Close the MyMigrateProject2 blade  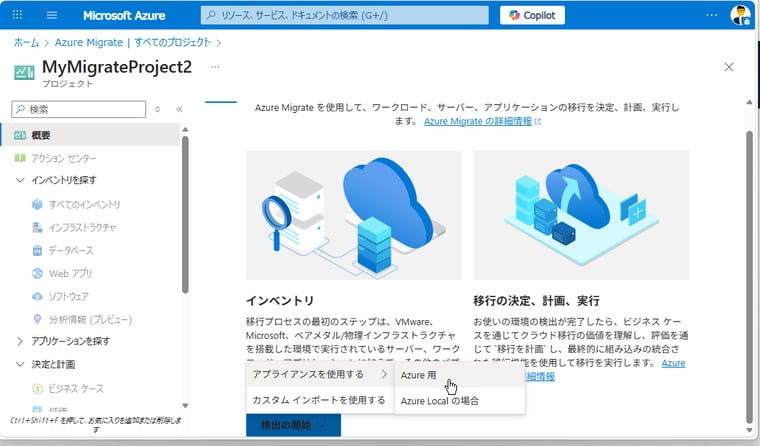point(728,67)
